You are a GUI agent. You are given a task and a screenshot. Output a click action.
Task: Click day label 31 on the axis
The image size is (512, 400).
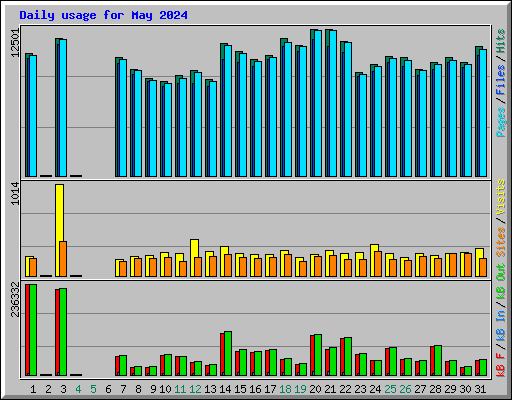[x=480, y=389]
